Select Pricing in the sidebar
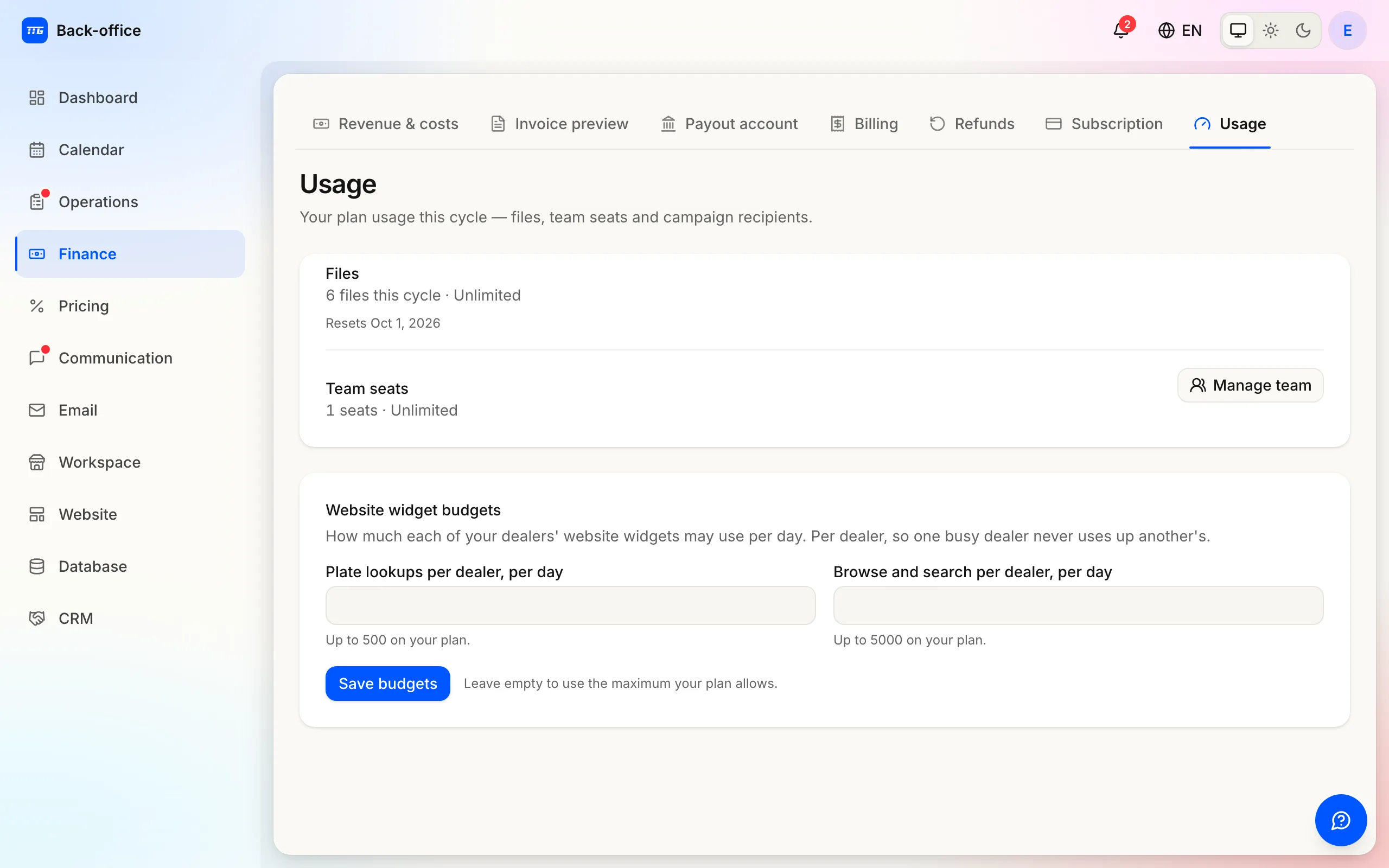1389x868 pixels. click(130, 306)
